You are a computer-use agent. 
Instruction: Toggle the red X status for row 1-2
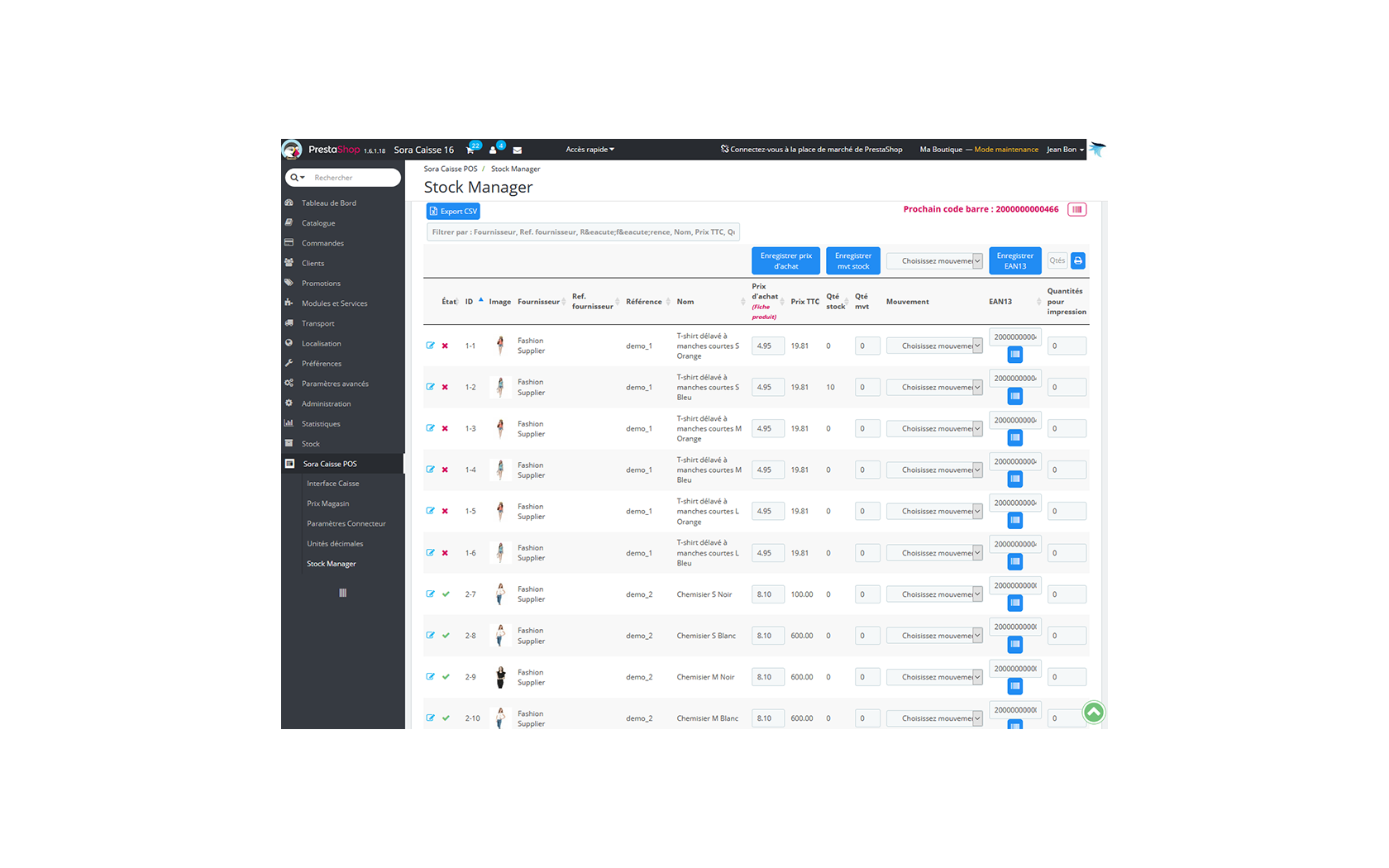pyautogui.click(x=445, y=387)
